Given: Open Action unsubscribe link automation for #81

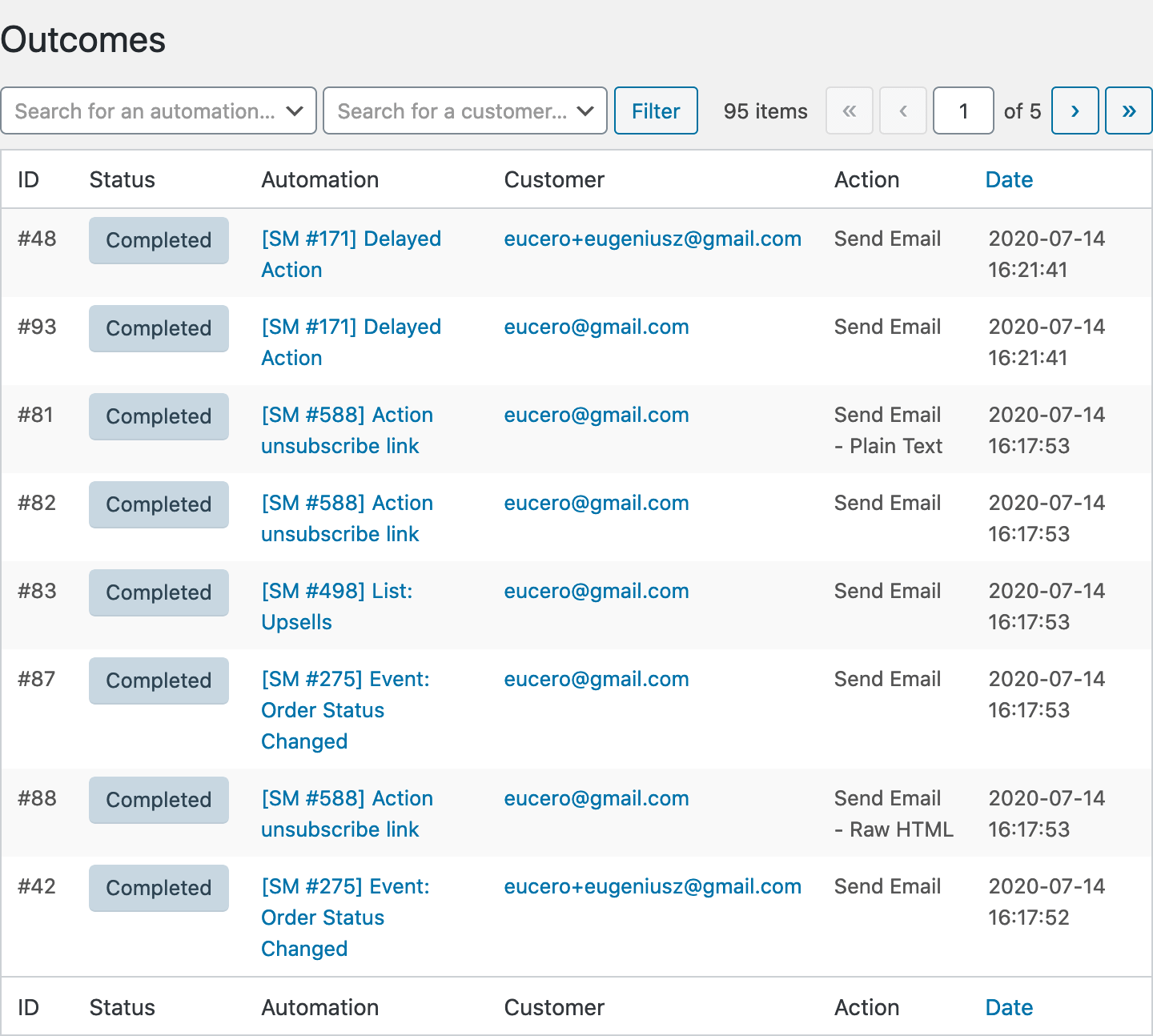Looking at the screenshot, I should point(347,430).
